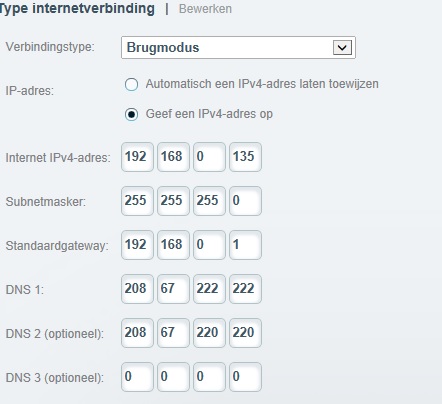Click last DNS 2 field showing 220
The width and height of the screenshot is (442, 404).
click(x=245, y=333)
